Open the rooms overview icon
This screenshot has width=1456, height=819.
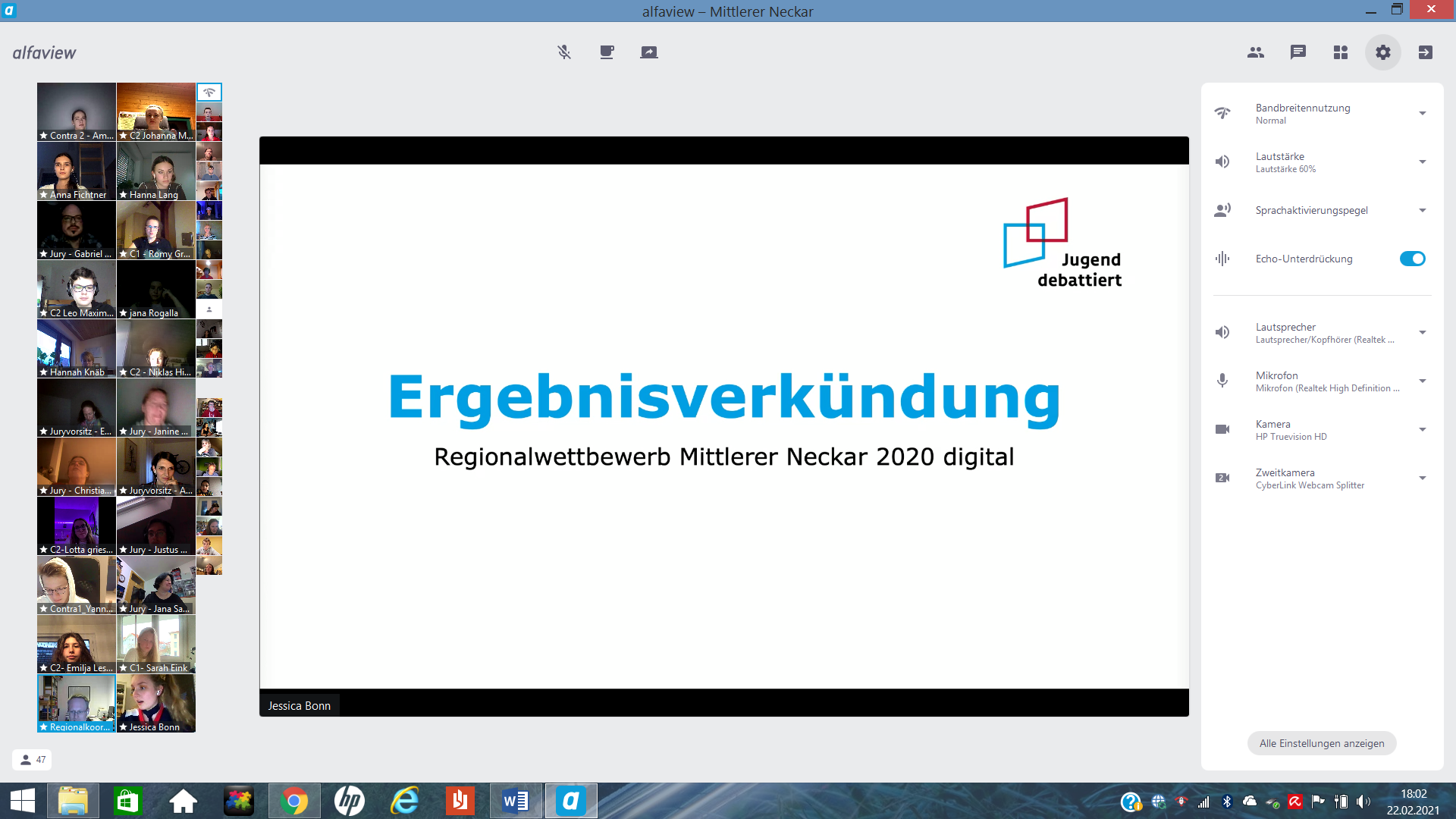(1341, 52)
